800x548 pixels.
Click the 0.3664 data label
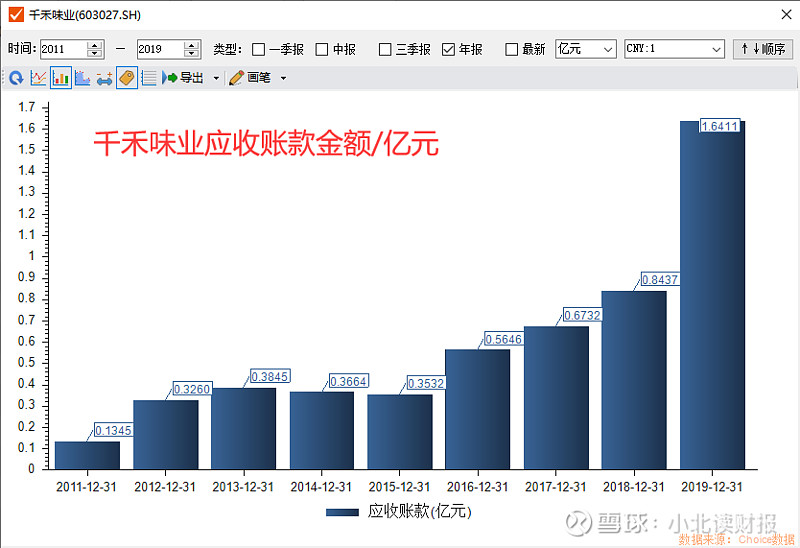tap(348, 381)
